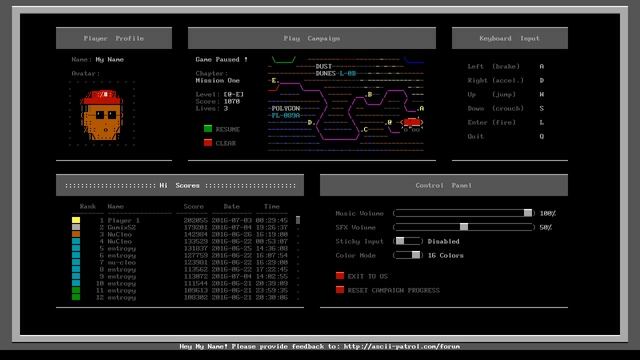The image size is (640, 360).
Task: Click the CLEAR text button
Action: click(x=226, y=143)
